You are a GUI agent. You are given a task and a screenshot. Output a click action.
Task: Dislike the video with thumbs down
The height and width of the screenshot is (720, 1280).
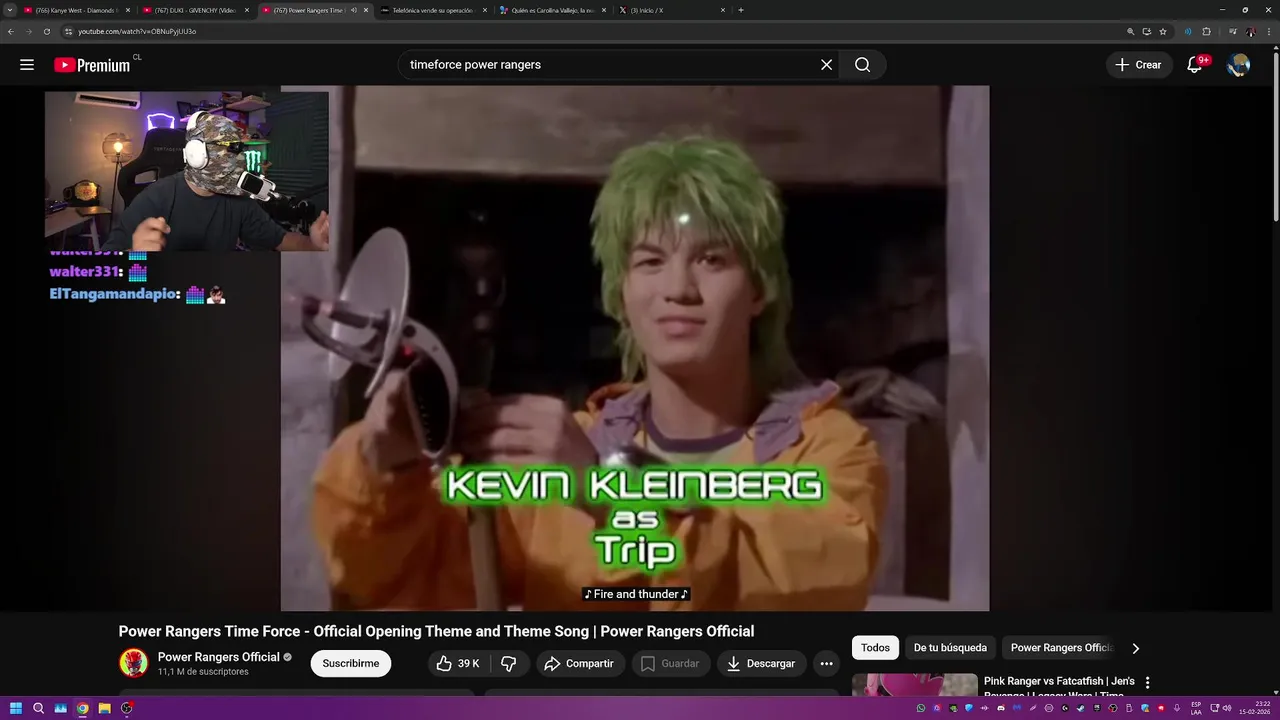coord(508,663)
